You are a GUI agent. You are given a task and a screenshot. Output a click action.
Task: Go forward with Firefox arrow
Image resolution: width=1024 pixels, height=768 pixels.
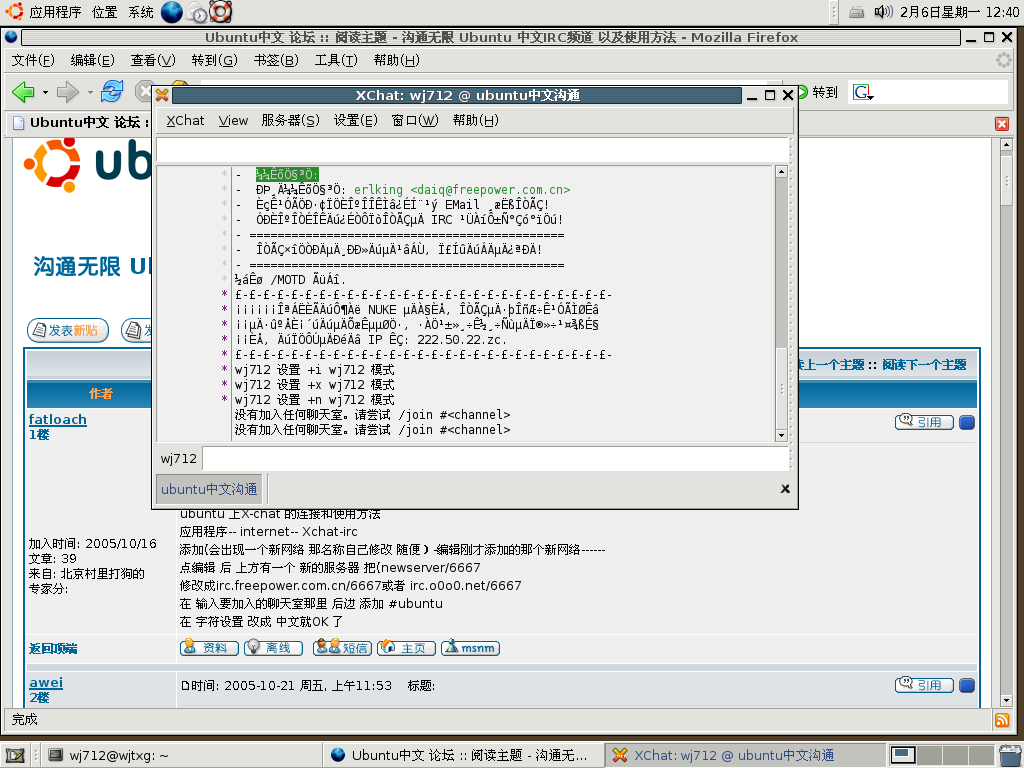click(x=67, y=92)
